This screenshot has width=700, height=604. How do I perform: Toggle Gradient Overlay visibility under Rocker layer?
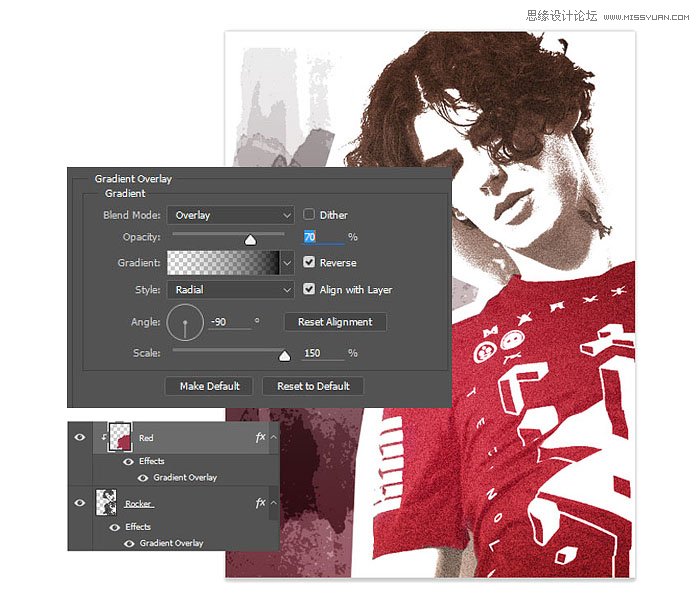pos(129,544)
